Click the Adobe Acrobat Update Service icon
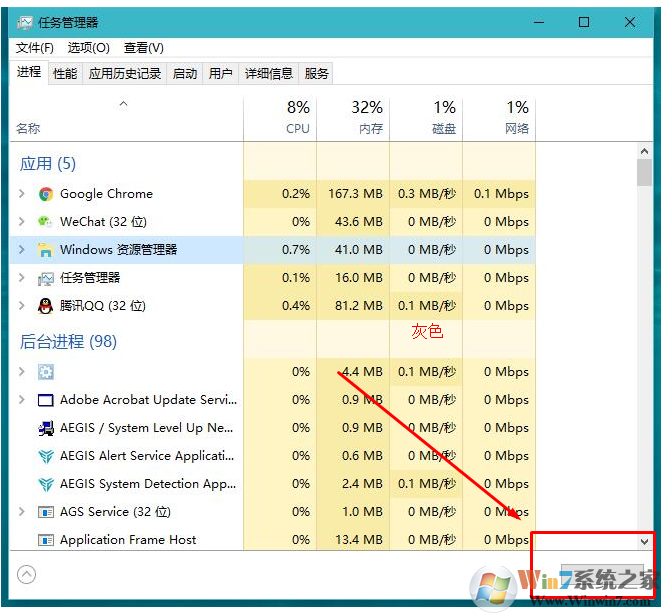Screen dimensions: 667x615 tap(46, 400)
